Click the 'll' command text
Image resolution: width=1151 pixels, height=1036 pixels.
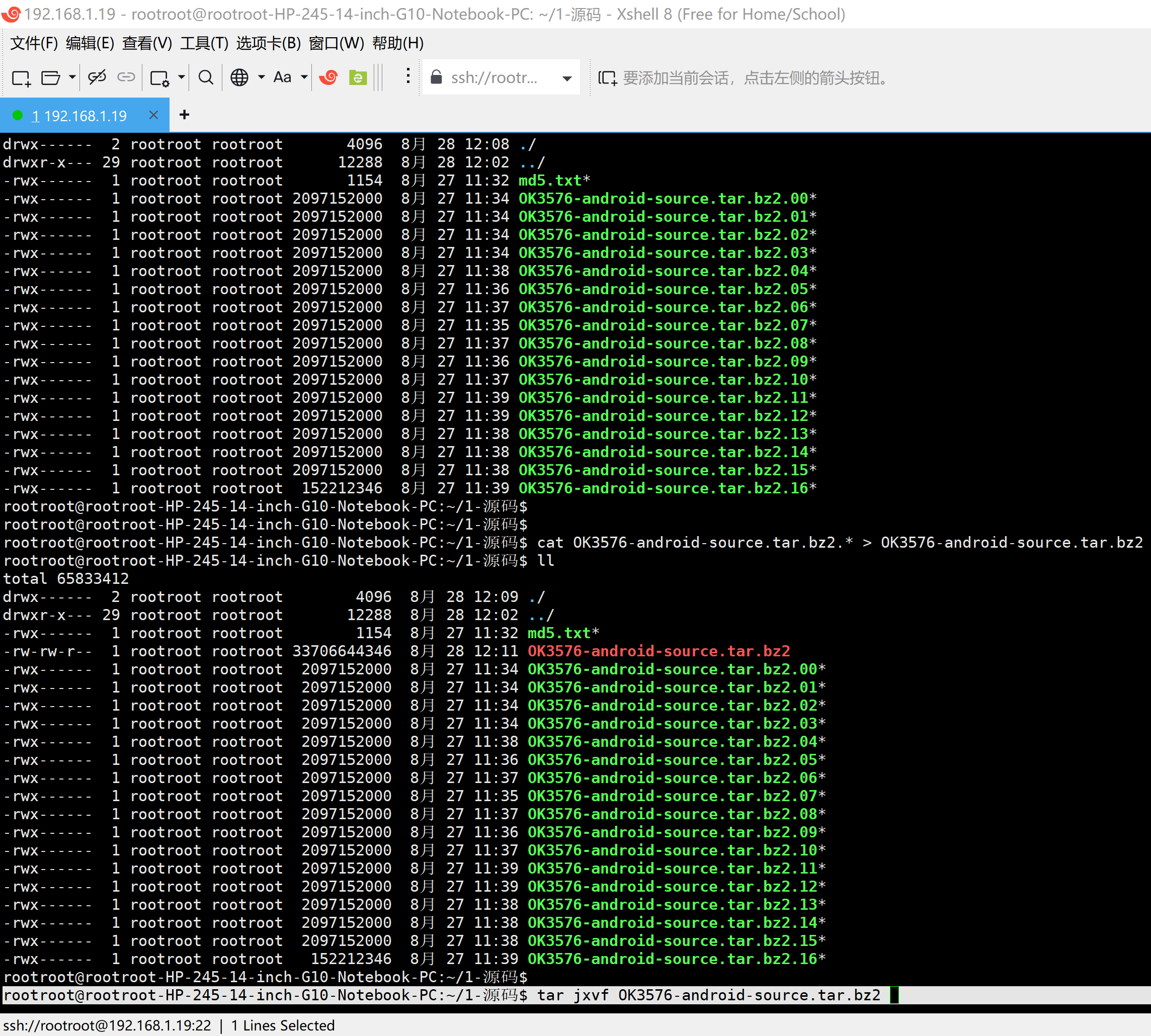(546, 561)
